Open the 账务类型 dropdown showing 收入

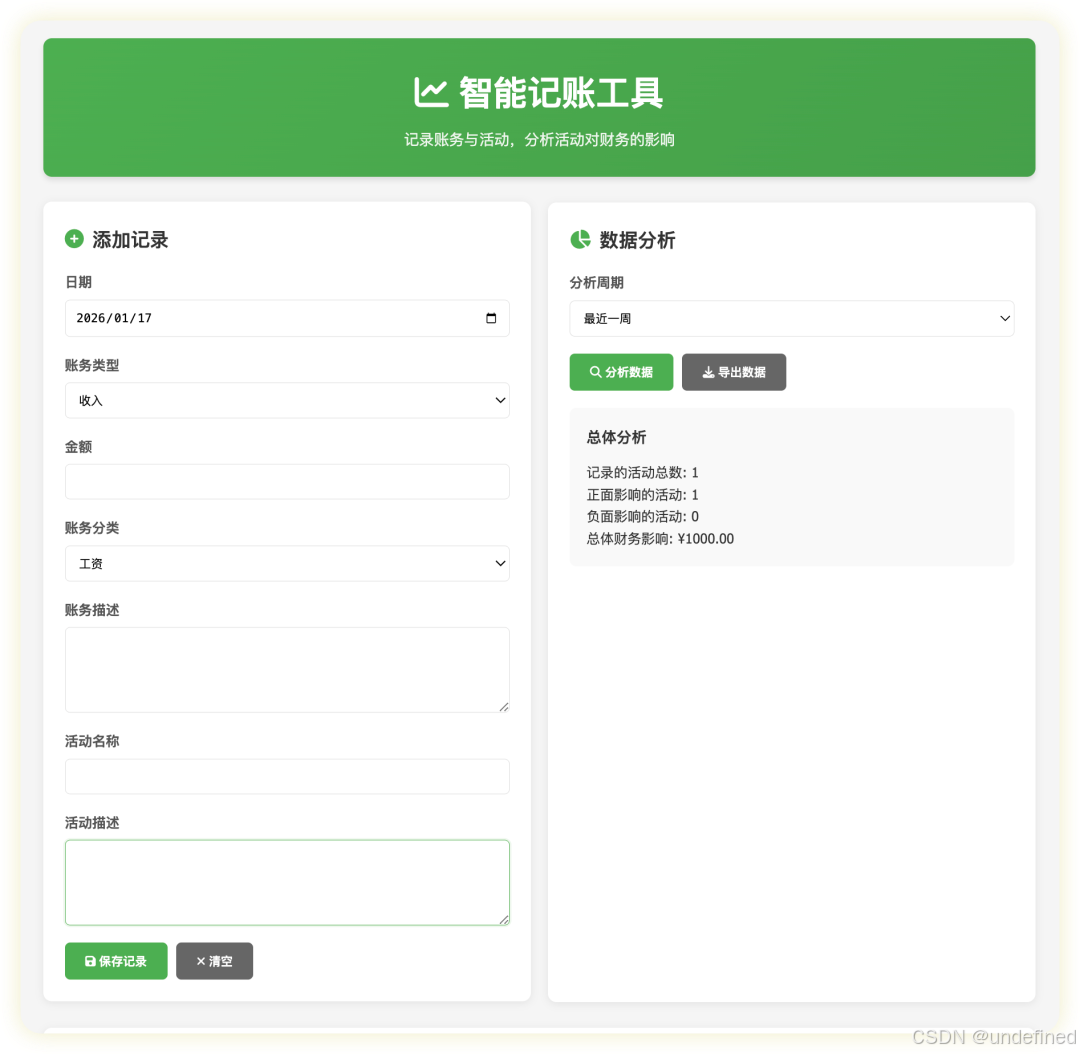click(287, 400)
